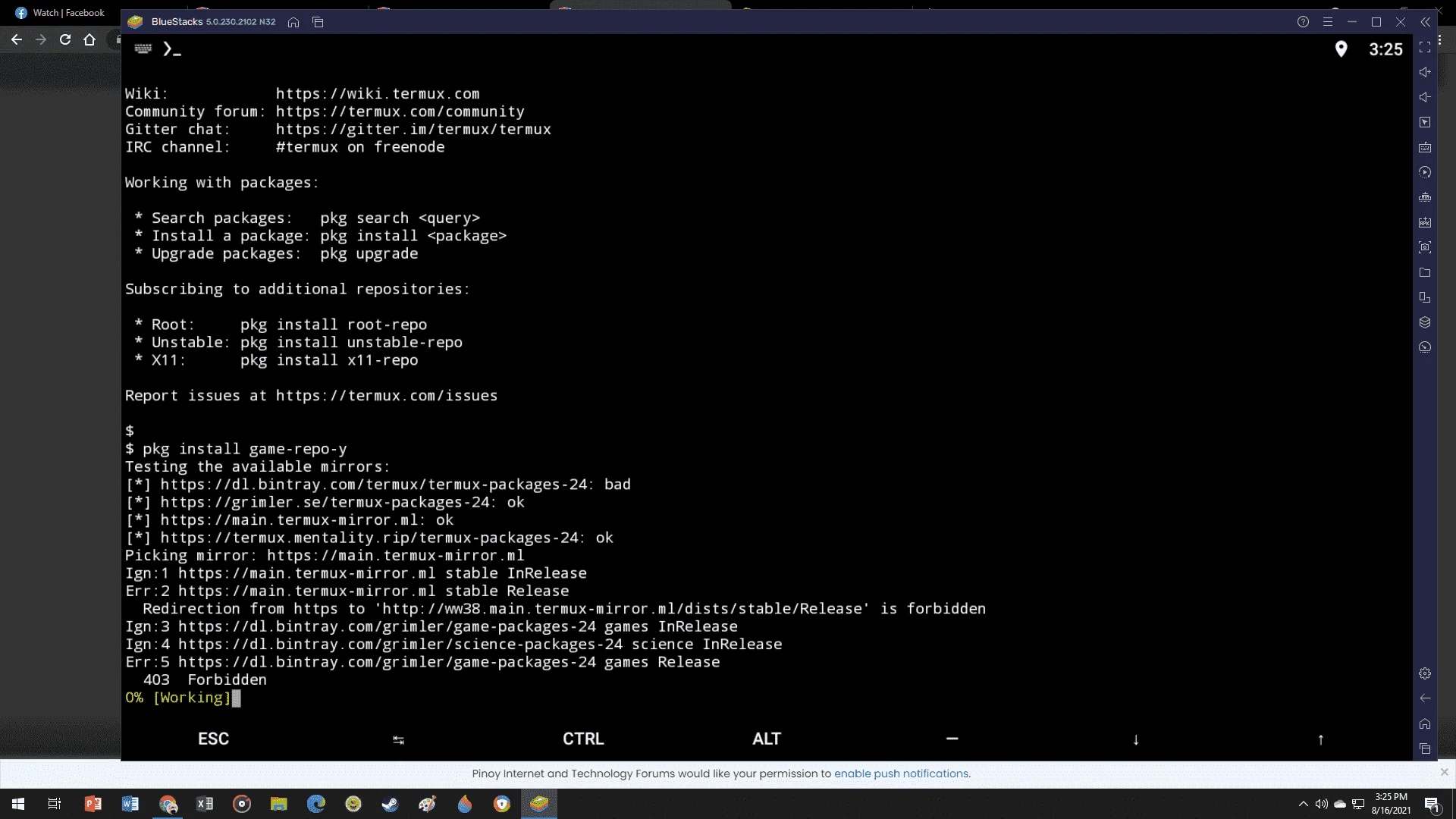Viewport: 1456px width, 819px height.
Task: Click the Picking mirror line
Action: [x=325, y=556]
